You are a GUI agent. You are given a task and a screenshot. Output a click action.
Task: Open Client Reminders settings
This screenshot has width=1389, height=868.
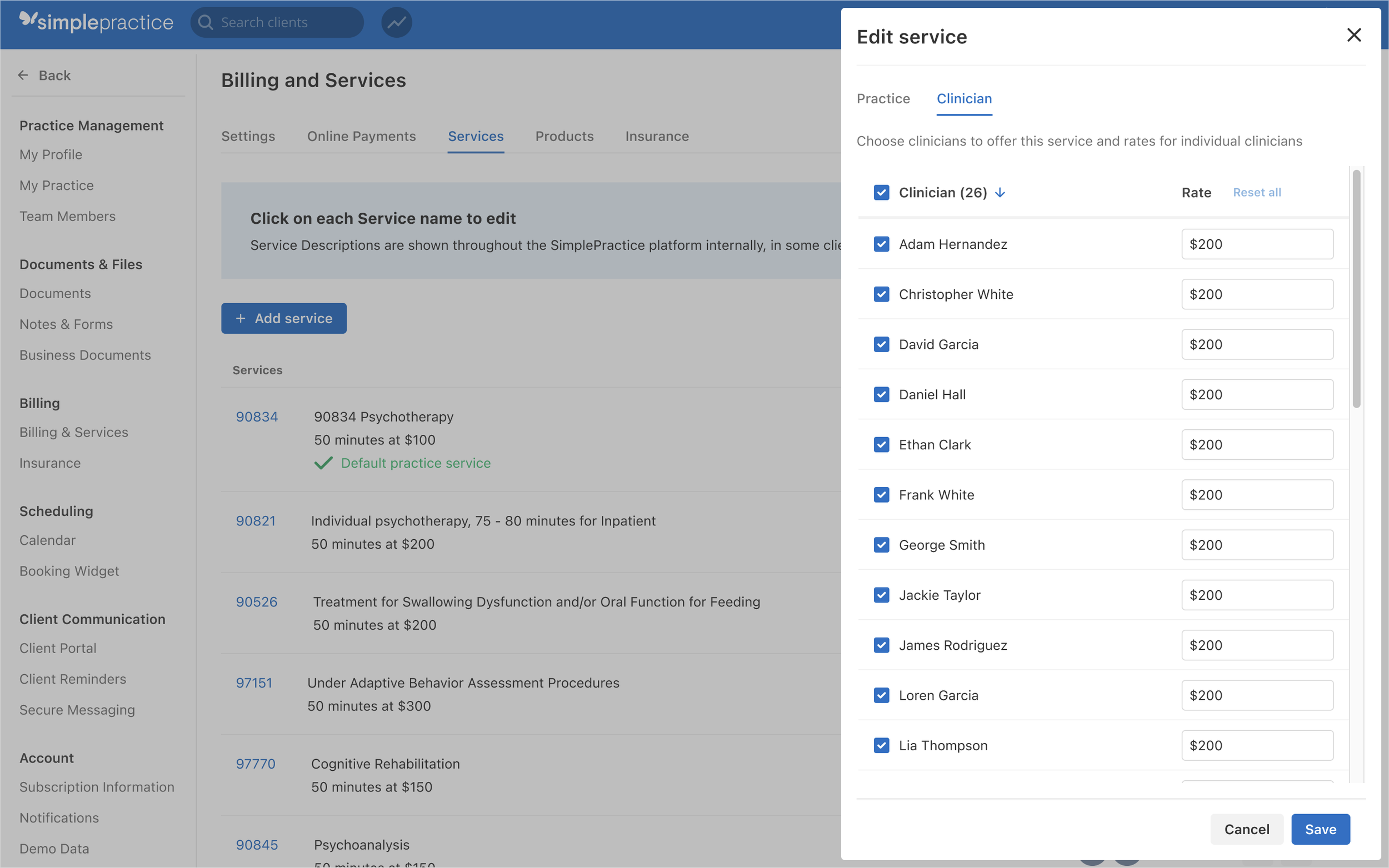tap(72, 679)
